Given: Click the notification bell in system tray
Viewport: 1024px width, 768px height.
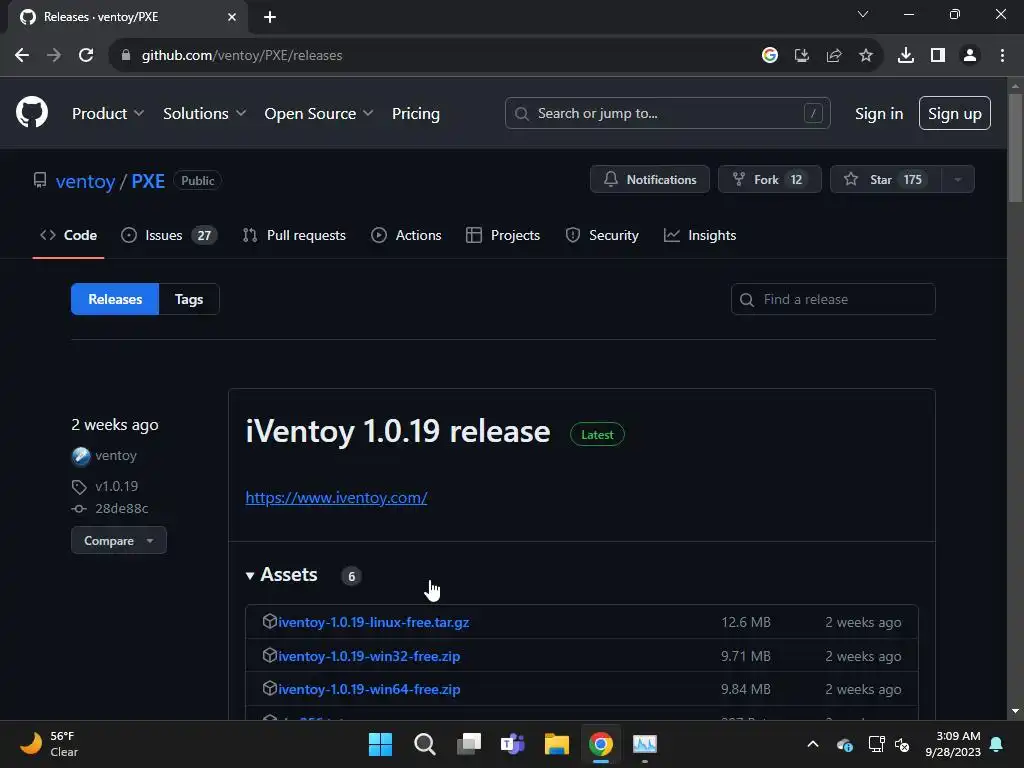Looking at the screenshot, I should pos(997,744).
